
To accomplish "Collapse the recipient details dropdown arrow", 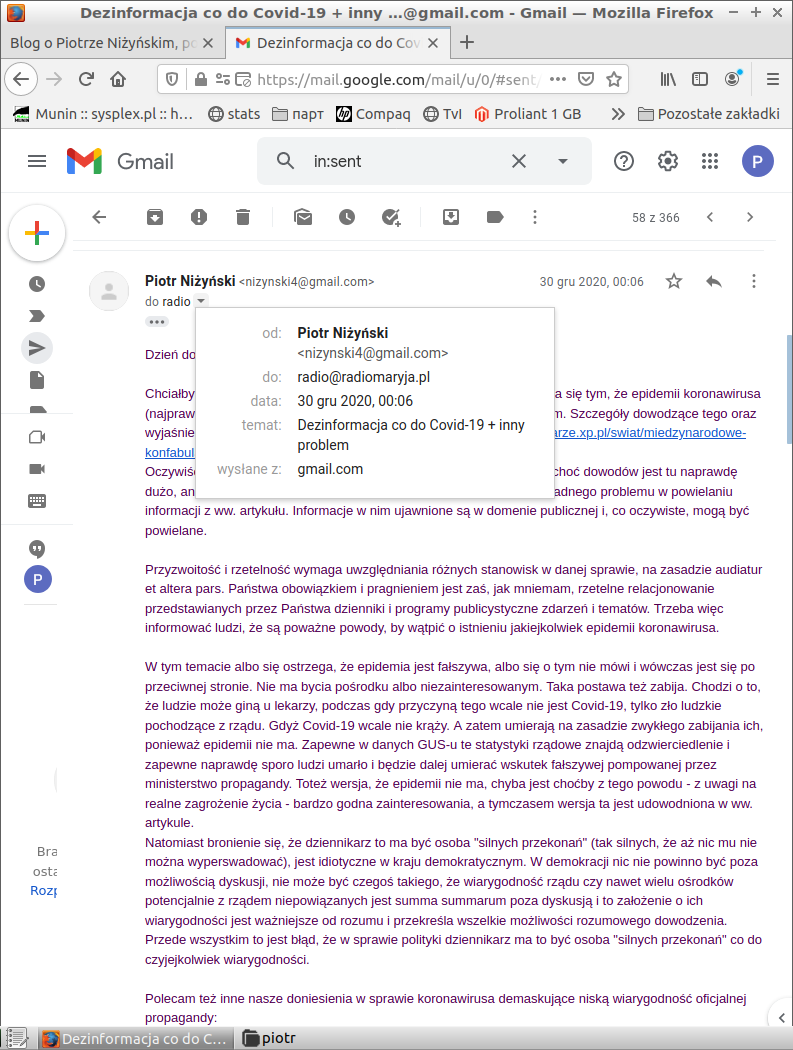I will (x=201, y=301).
